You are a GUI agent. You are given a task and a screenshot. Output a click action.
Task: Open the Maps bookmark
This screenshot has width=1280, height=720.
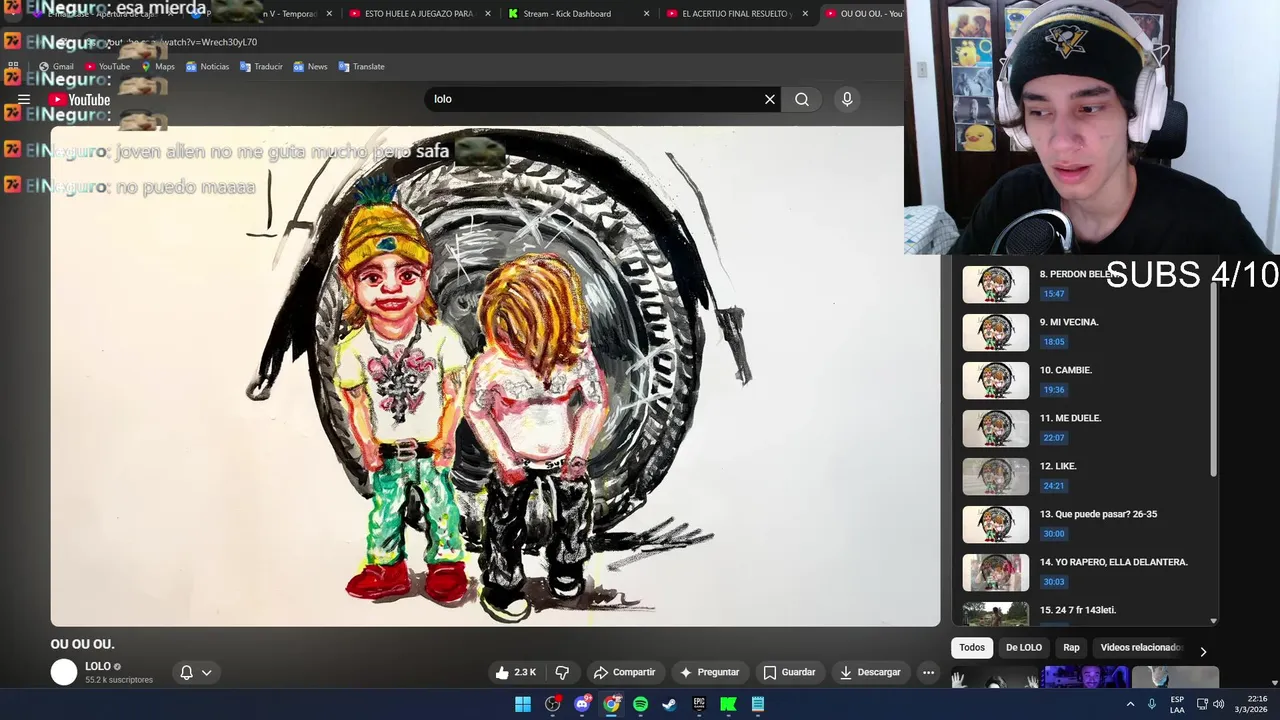coord(158,66)
